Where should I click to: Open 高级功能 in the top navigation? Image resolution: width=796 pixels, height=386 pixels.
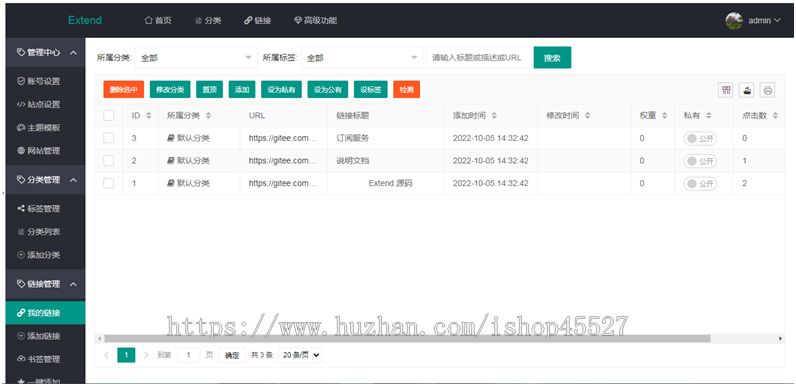[315, 21]
